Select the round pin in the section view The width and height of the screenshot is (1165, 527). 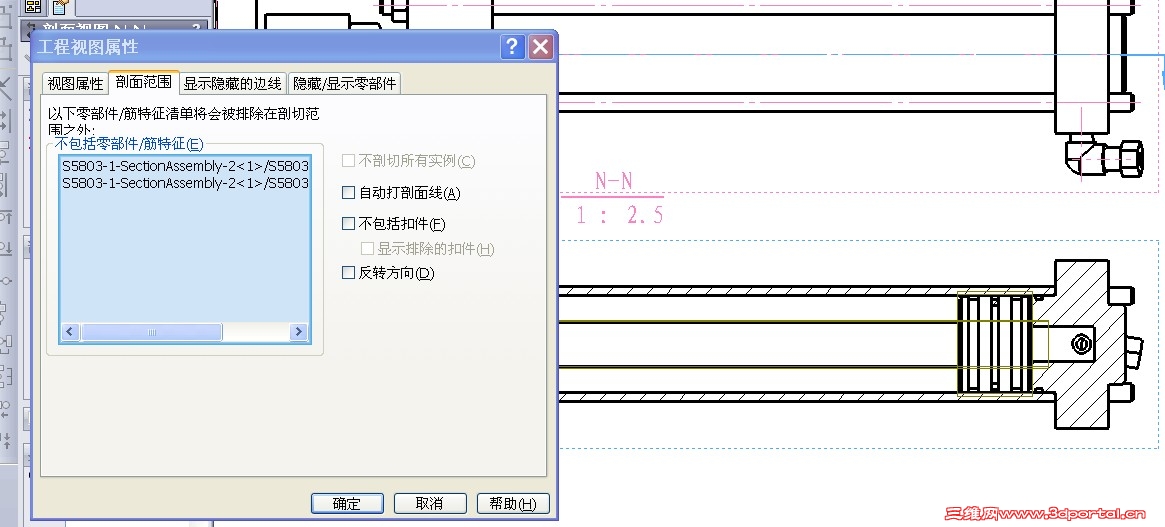click(1082, 344)
